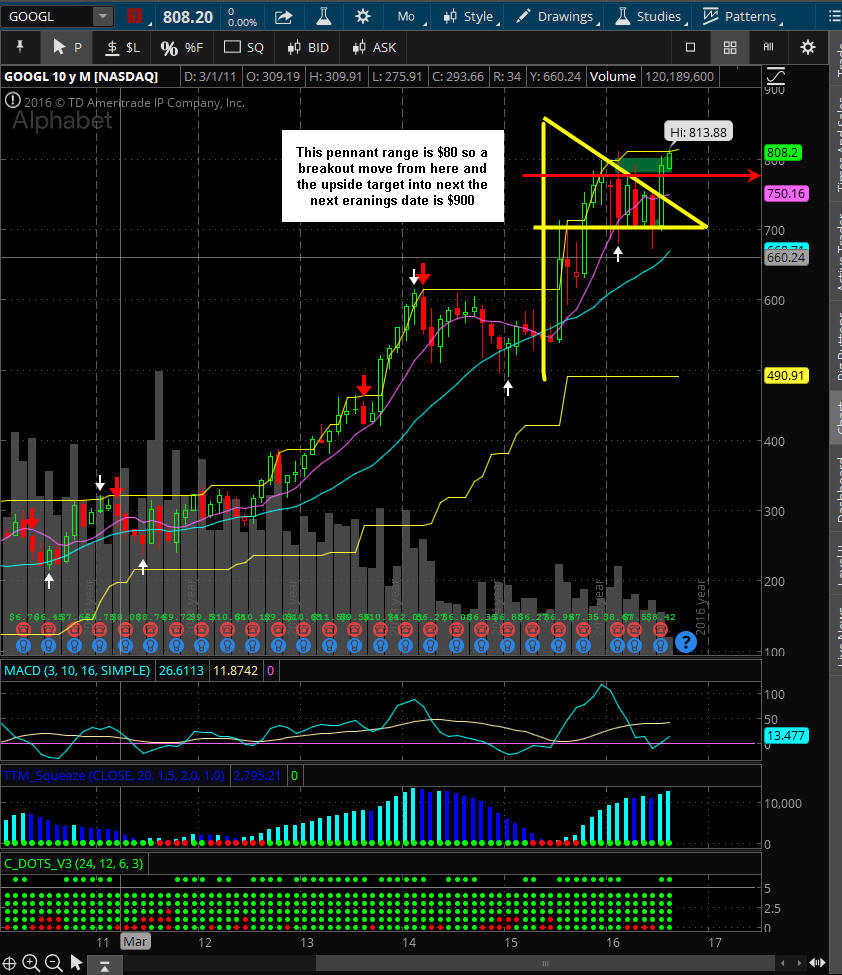Open the flask icon next to share
The image size is (842, 975).
[x=323, y=16]
